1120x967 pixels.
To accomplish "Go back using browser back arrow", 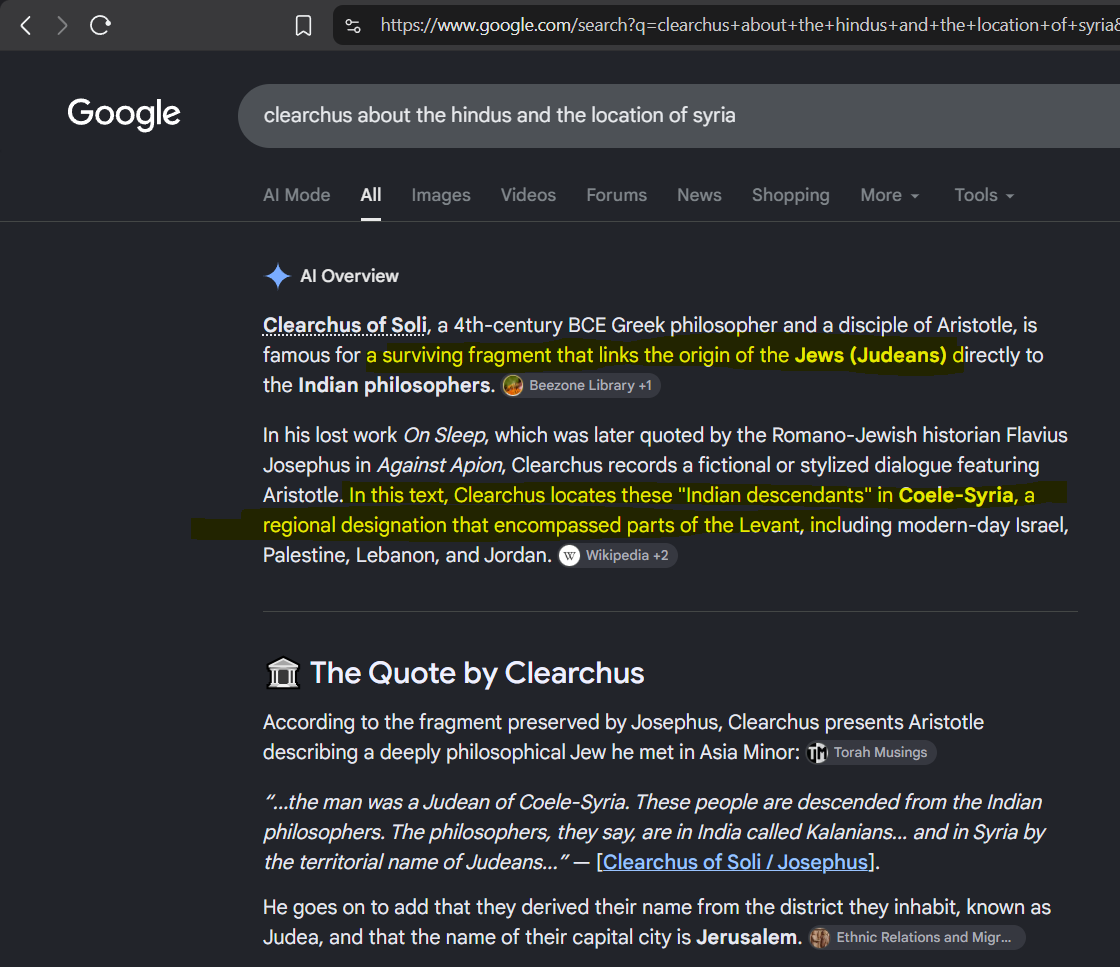I will pyautogui.click(x=26, y=26).
